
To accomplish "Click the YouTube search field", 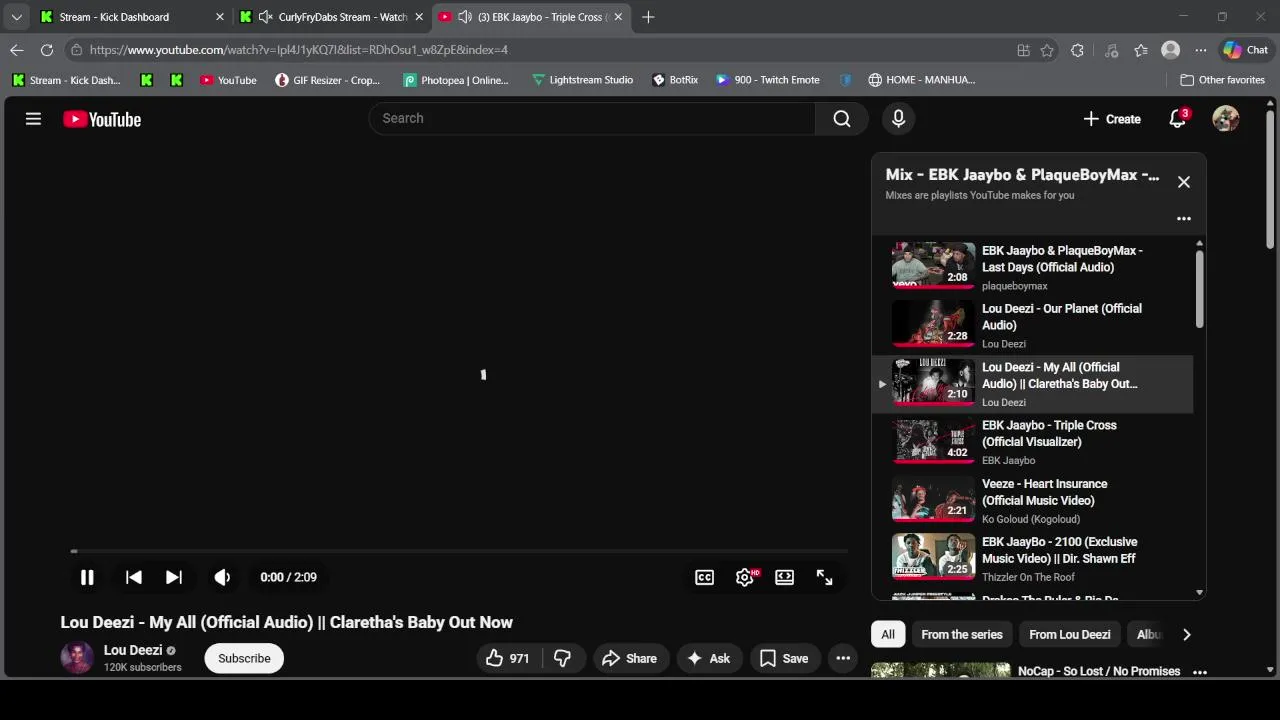I will (592, 118).
